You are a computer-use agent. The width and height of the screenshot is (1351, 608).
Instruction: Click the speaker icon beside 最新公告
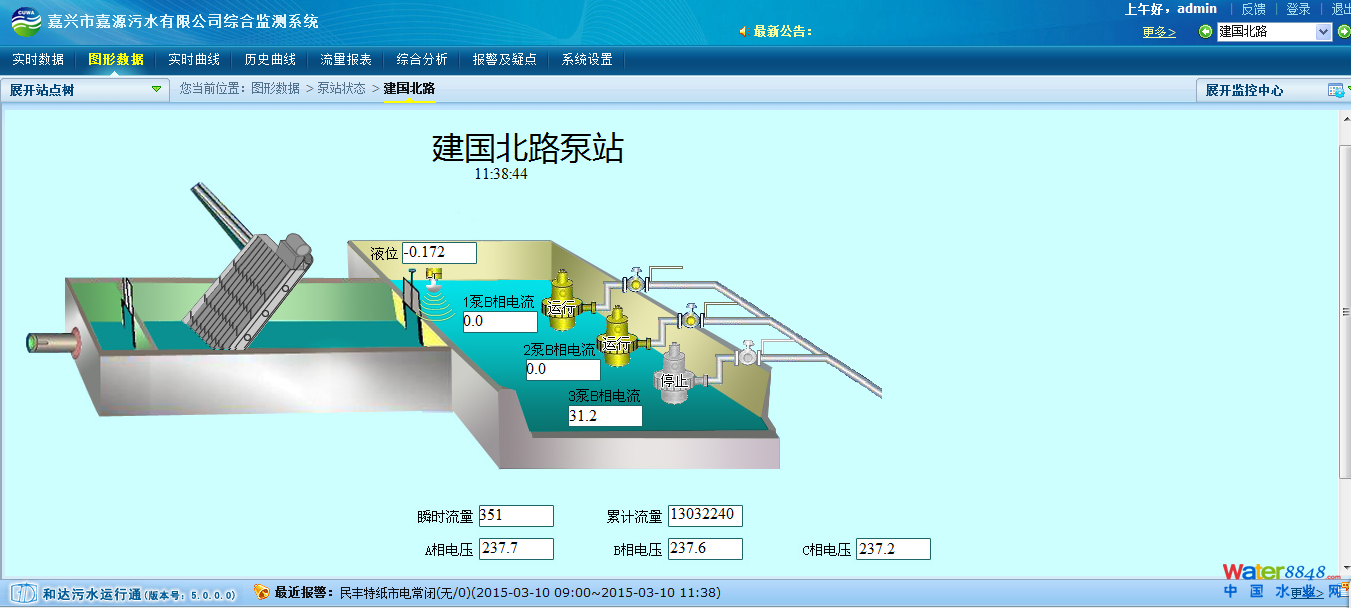click(x=743, y=32)
